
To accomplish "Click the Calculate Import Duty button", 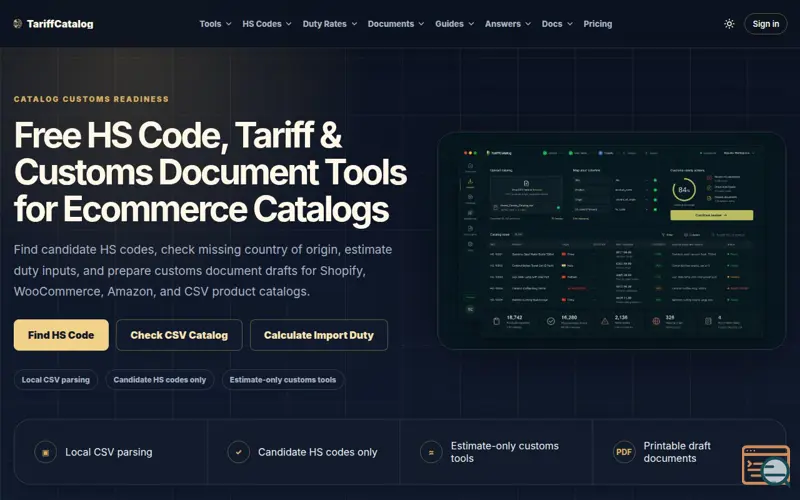I will click(x=319, y=335).
